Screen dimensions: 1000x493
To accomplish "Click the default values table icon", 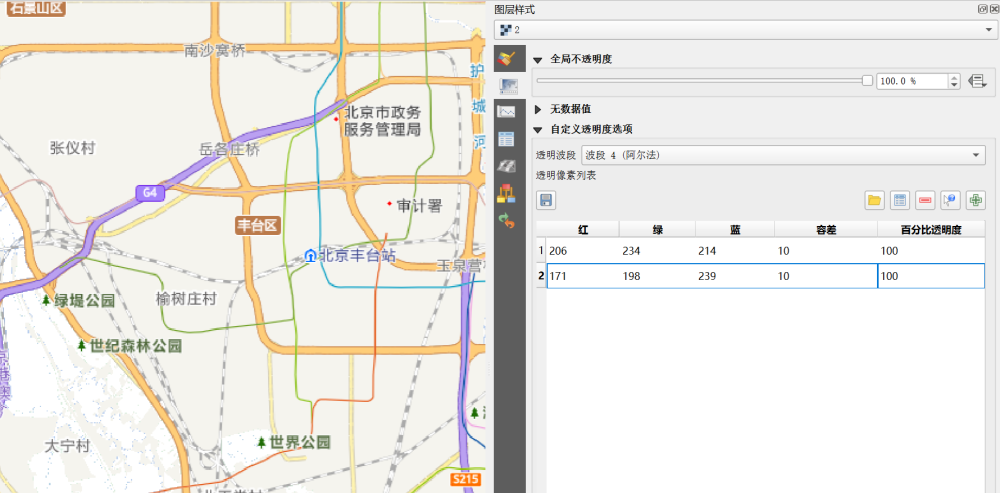I will (900, 200).
